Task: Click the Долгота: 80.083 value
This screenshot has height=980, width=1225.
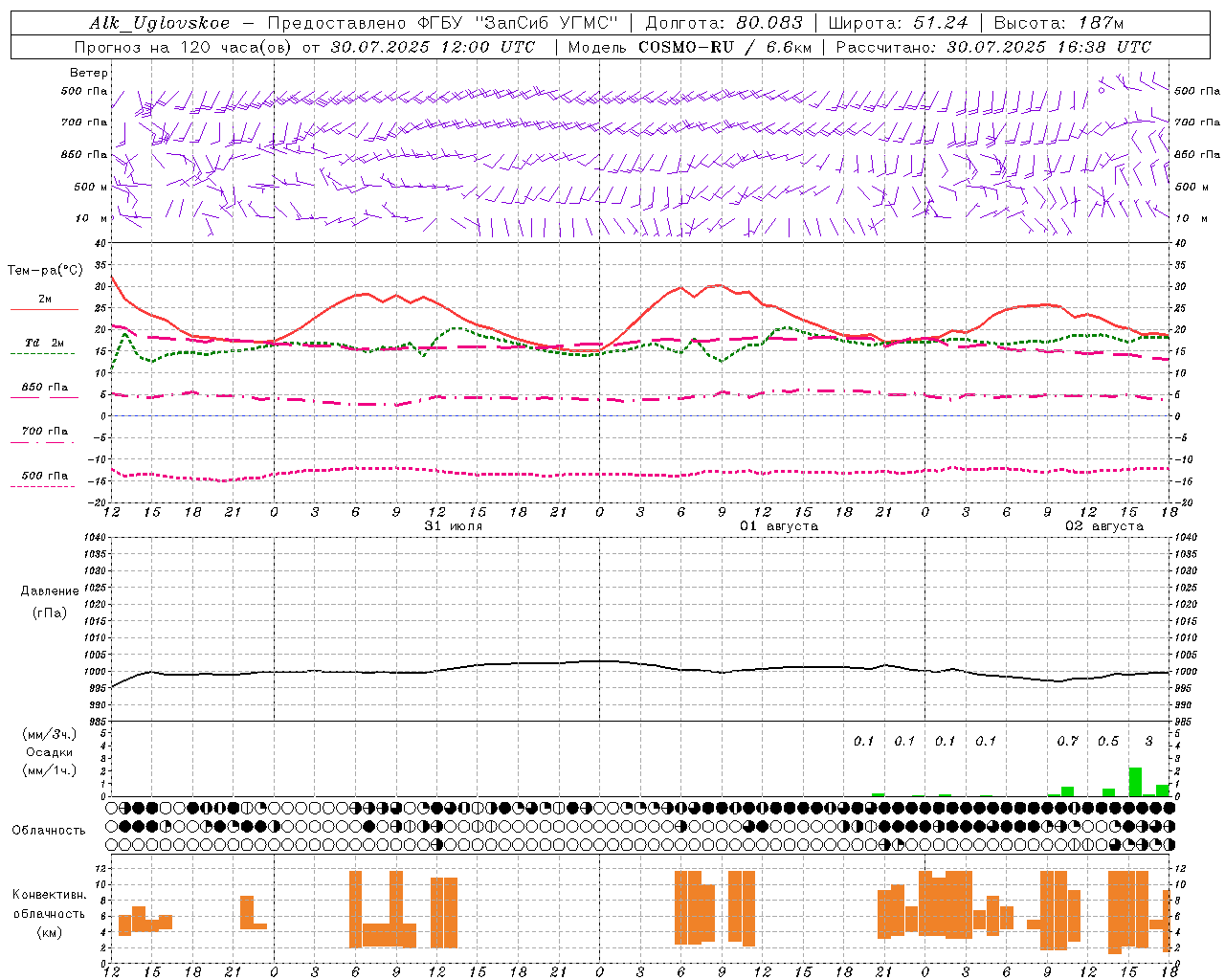Action: (x=724, y=23)
